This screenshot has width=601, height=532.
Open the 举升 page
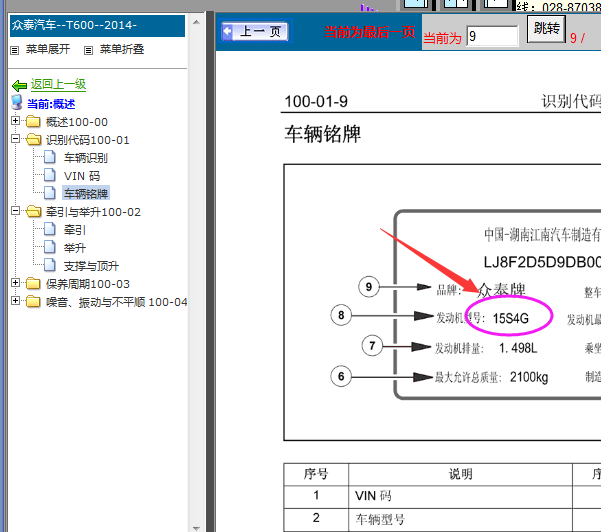[75, 248]
